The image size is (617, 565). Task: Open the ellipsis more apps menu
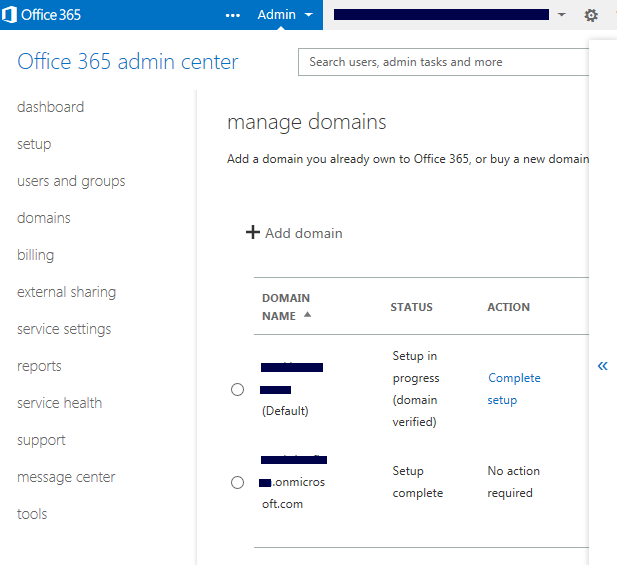point(233,16)
